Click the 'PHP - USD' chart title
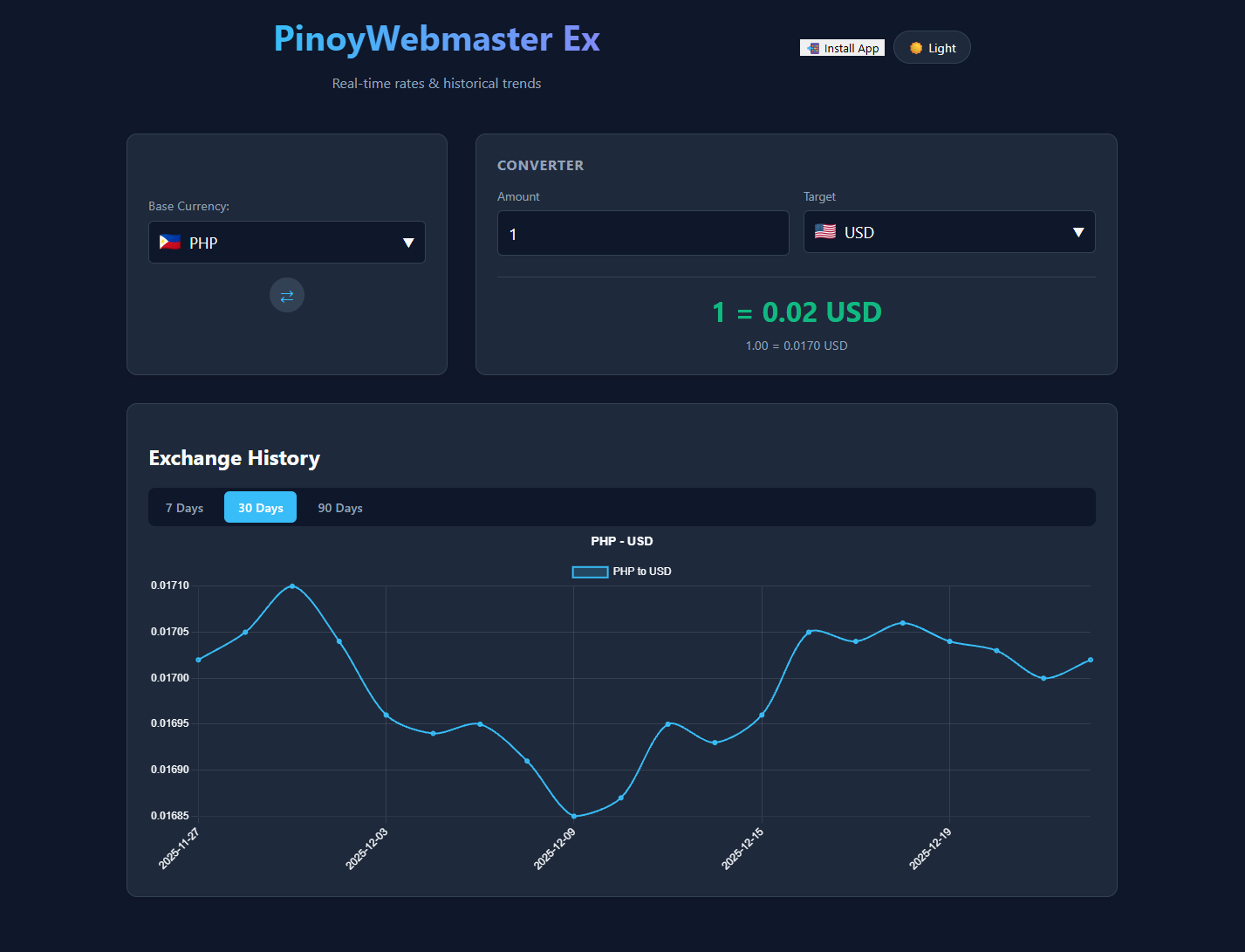 621,541
